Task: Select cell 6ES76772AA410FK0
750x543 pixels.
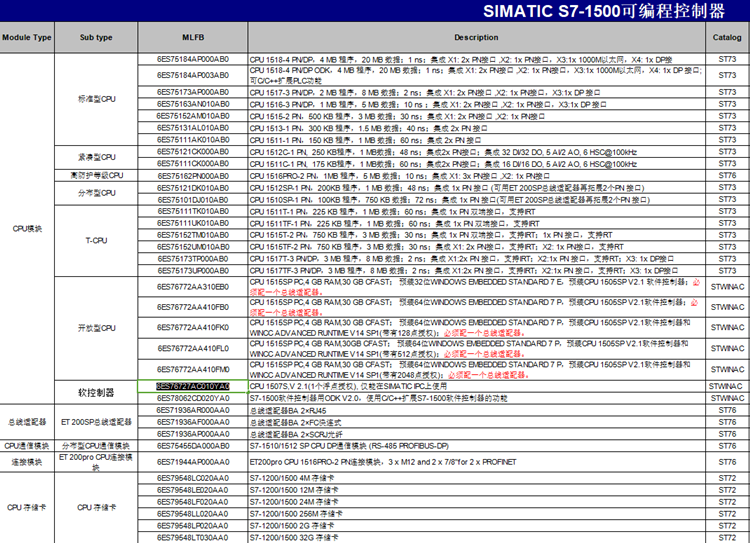Action: coord(193,328)
